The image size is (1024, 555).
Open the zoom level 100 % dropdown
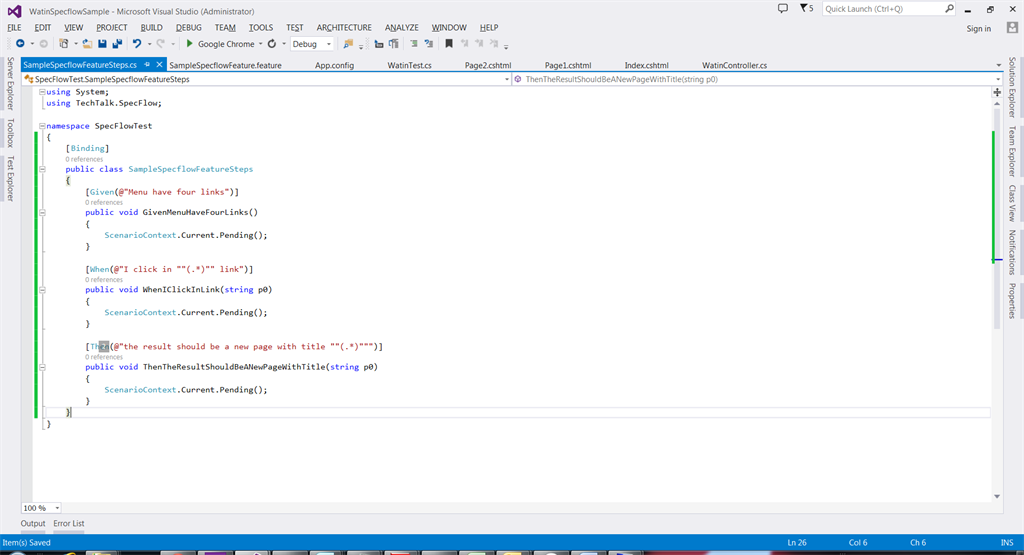tap(55, 508)
